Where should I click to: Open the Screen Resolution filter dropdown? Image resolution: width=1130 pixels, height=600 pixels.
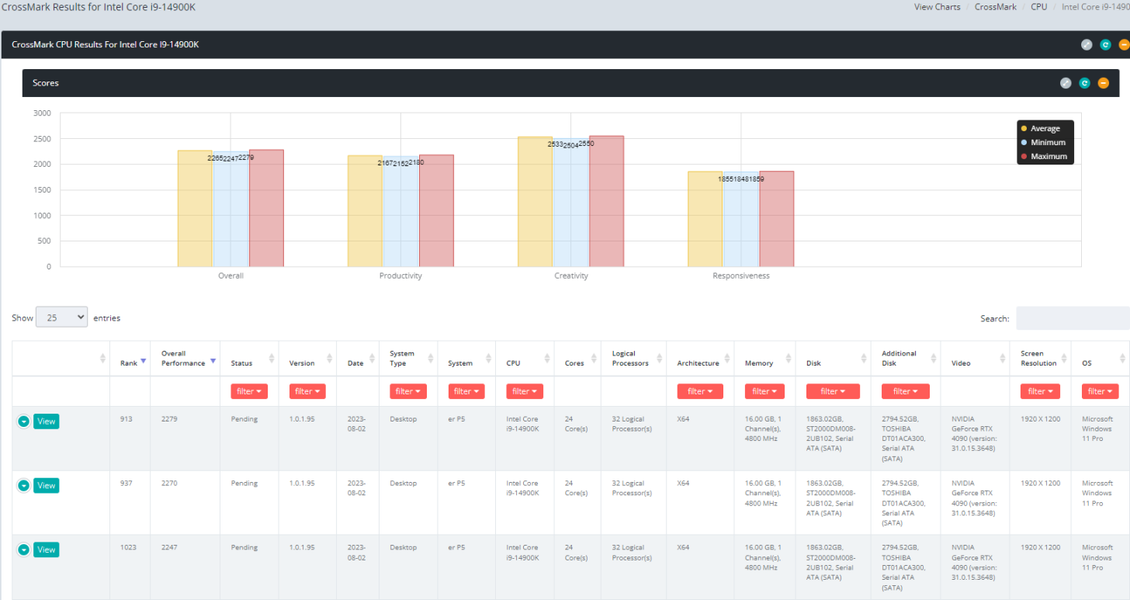(x=1041, y=391)
